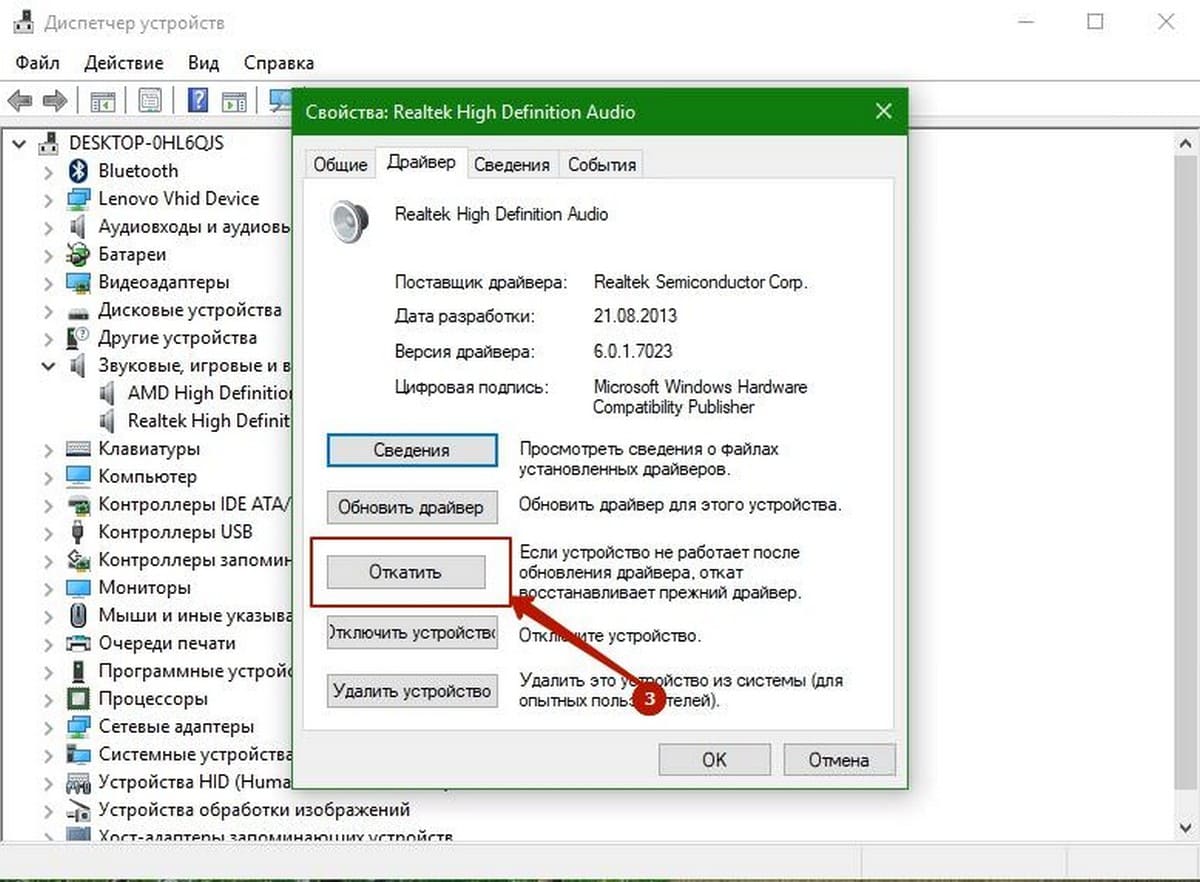Expand the Мониторы category arrow
Screen dimensions: 1200x882
(48, 588)
